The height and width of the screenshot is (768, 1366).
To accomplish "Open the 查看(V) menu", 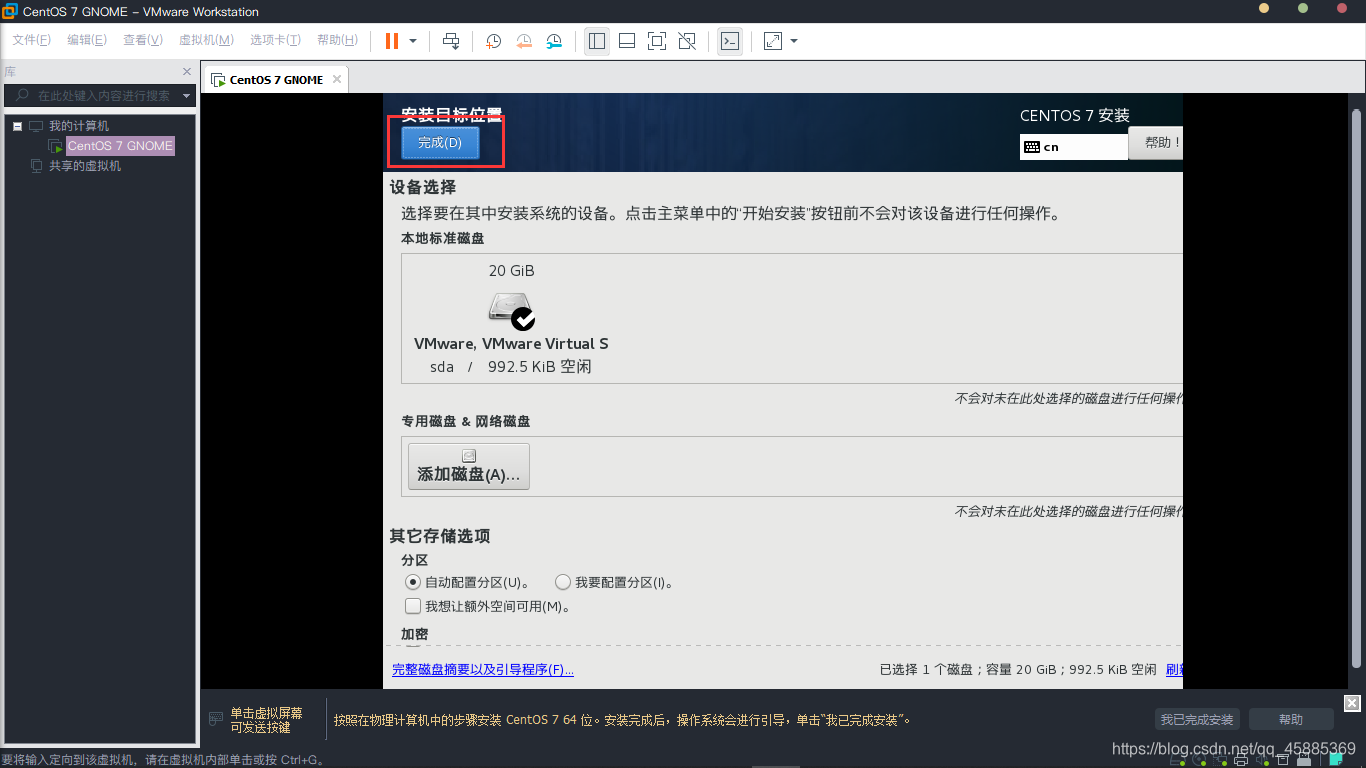I will [x=143, y=40].
